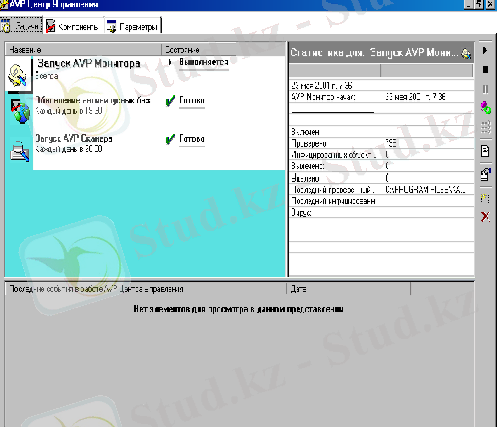Open the report document icon in toolbar
The height and width of the screenshot is (427, 497).
point(485,151)
